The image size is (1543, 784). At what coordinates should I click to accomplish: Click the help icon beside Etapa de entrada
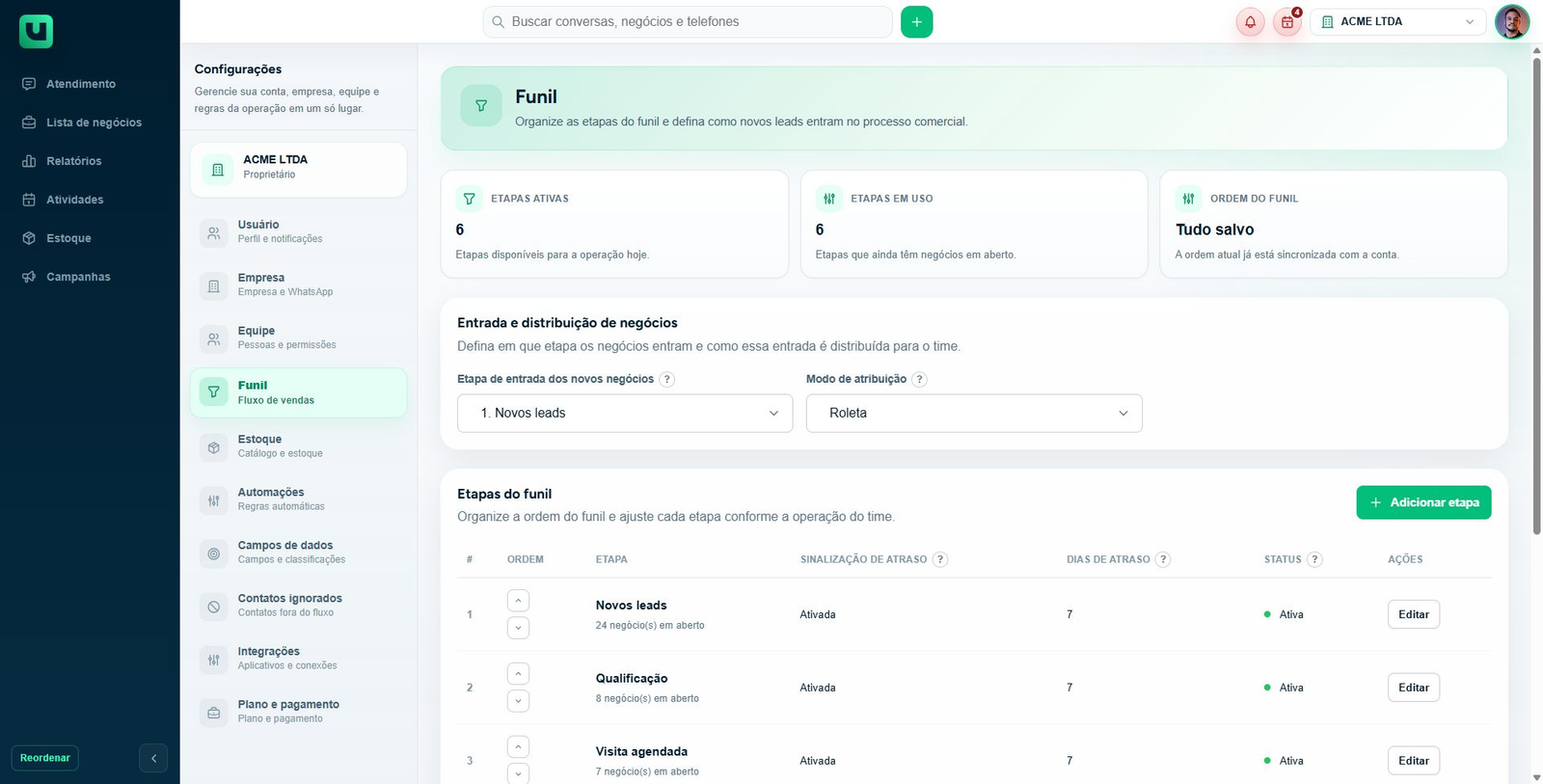(x=666, y=379)
